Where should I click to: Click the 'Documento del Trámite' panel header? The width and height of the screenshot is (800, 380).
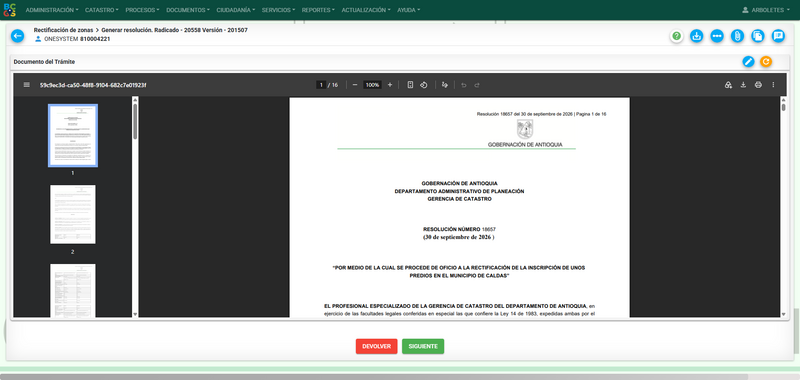coord(44,62)
